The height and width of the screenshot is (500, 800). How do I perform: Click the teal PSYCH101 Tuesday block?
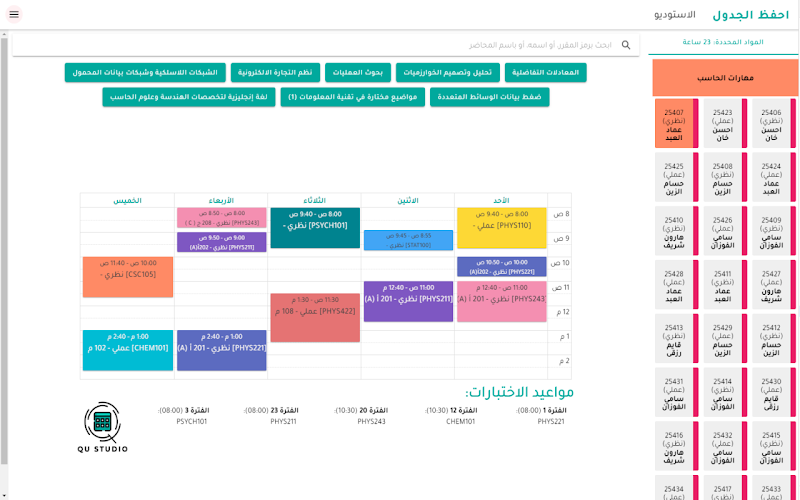(x=315, y=228)
